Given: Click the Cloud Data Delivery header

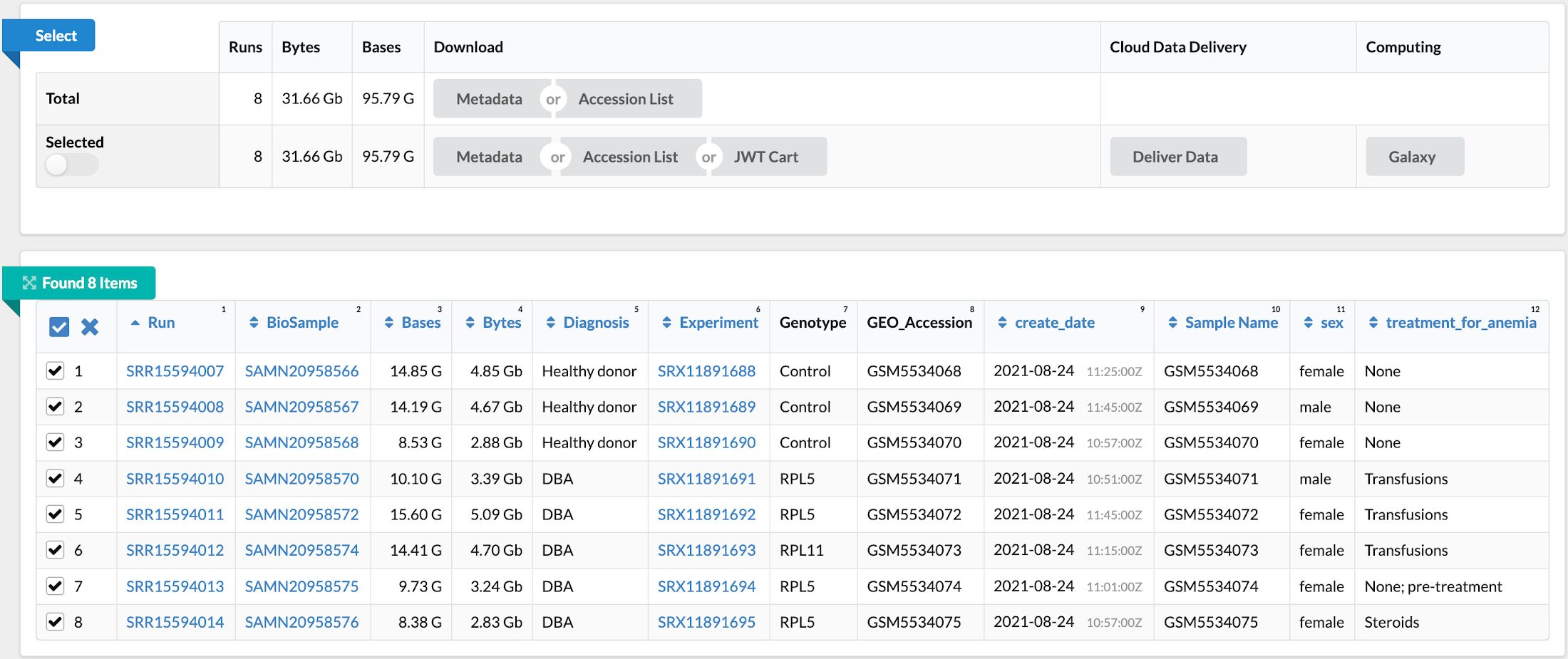Looking at the screenshot, I should point(1177,47).
